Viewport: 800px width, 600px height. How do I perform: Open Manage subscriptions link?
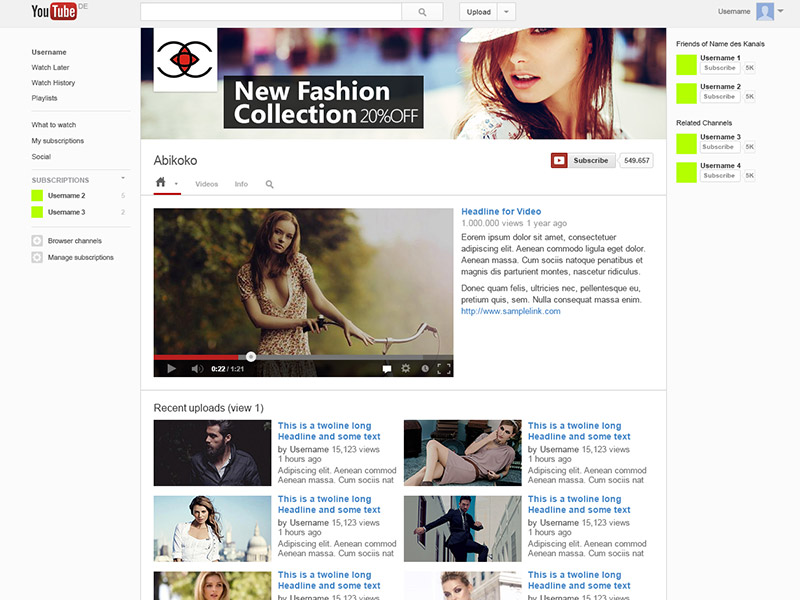pyautogui.click(x=81, y=257)
